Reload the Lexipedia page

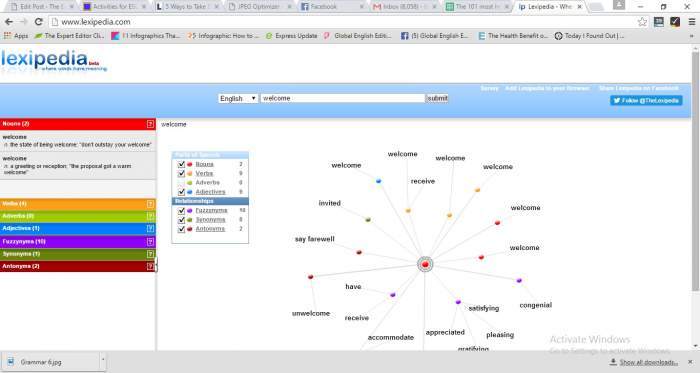click(38, 22)
